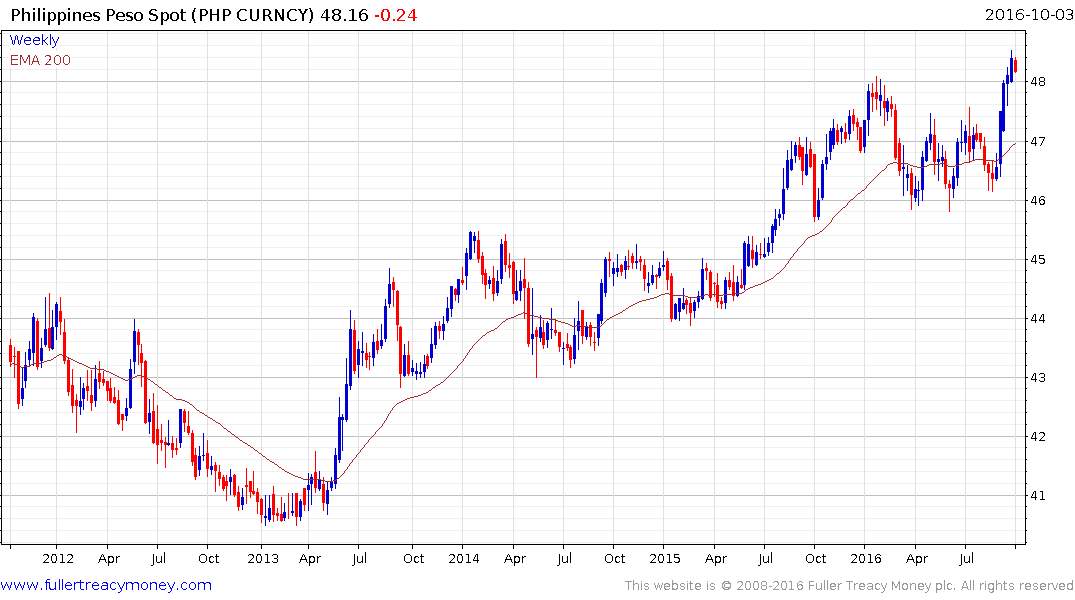
Task: Click the 43 price axis label
Action: [x=1037, y=377]
